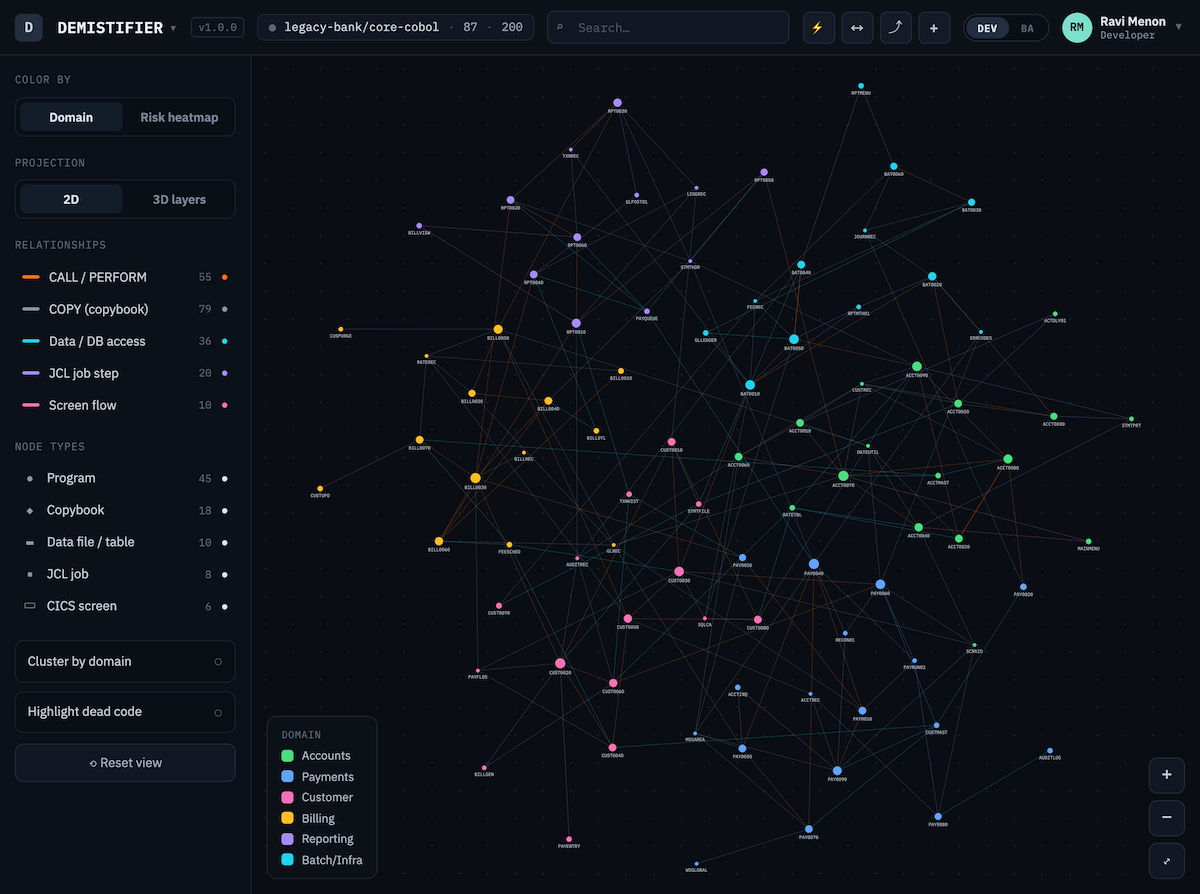Toggle Data / DB access relationship visibility
The width and height of the screenshot is (1200, 894).
(x=125, y=341)
